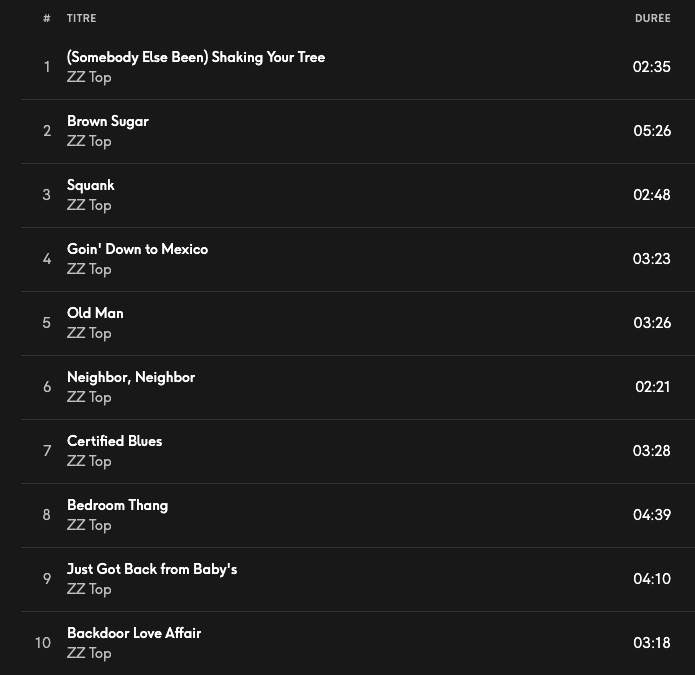Open Certified Blues track

click(114, 441)
